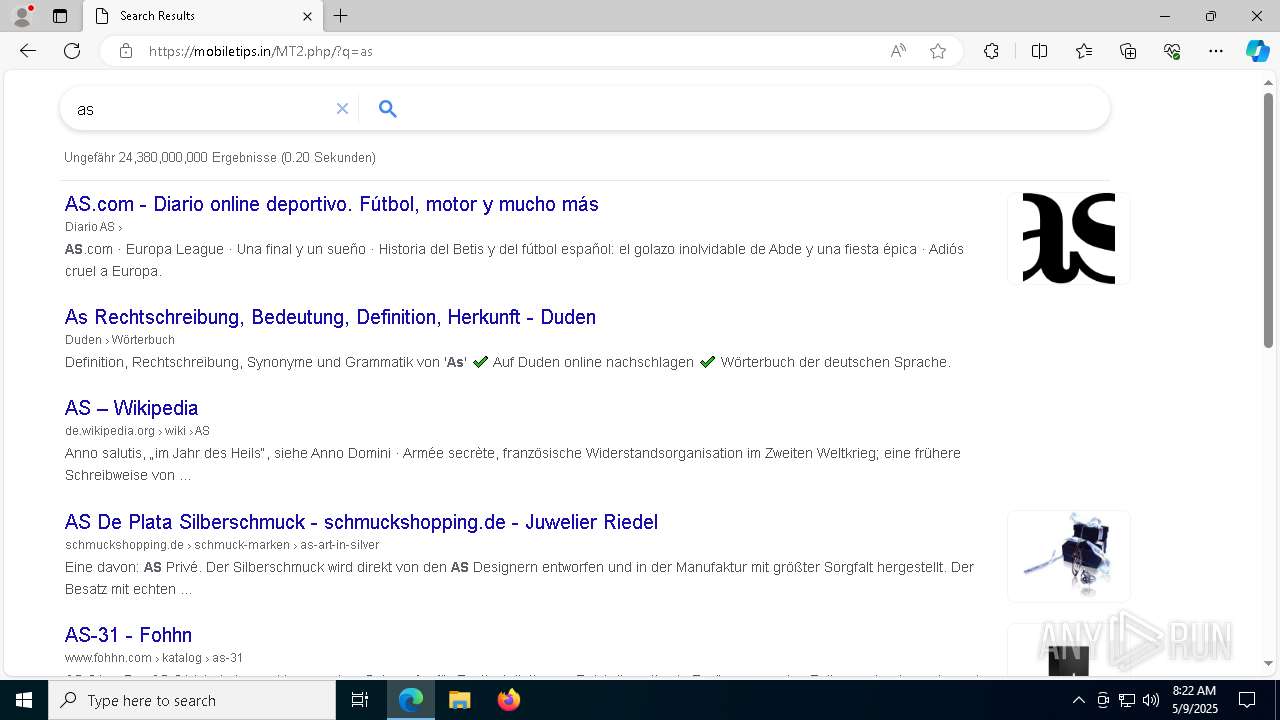Click scrollbar down arrow
1280x720 pixels.
click(1269, 664)
